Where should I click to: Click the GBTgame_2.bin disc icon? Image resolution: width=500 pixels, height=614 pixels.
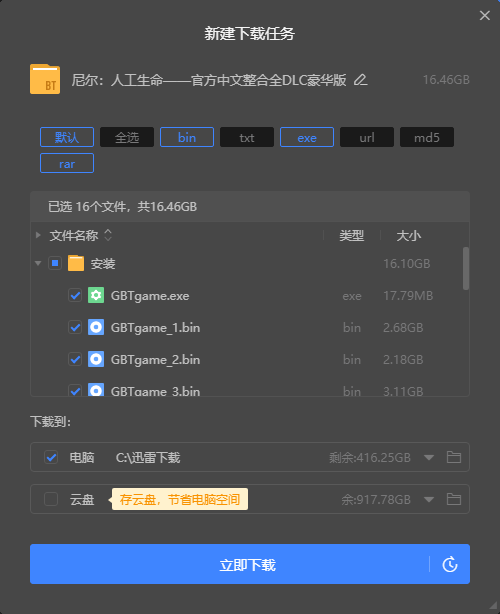(x=96, y=359)
